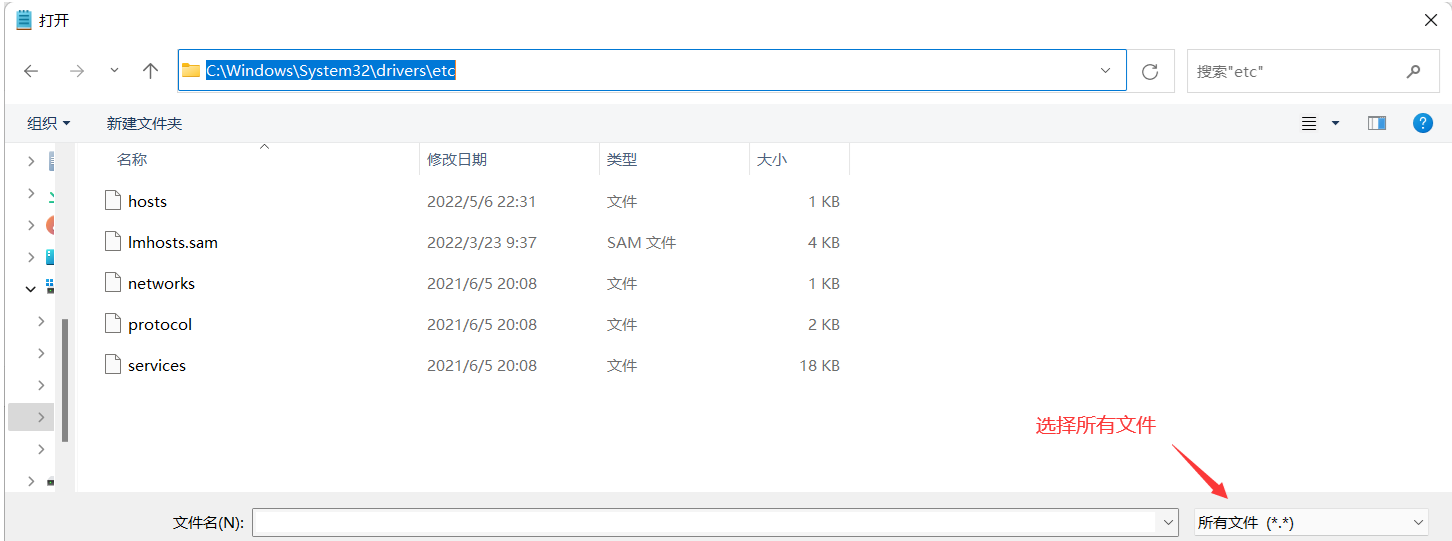Click the 4 KB size cell
This screenshot has height=541, width=1452.
point(824,242)
